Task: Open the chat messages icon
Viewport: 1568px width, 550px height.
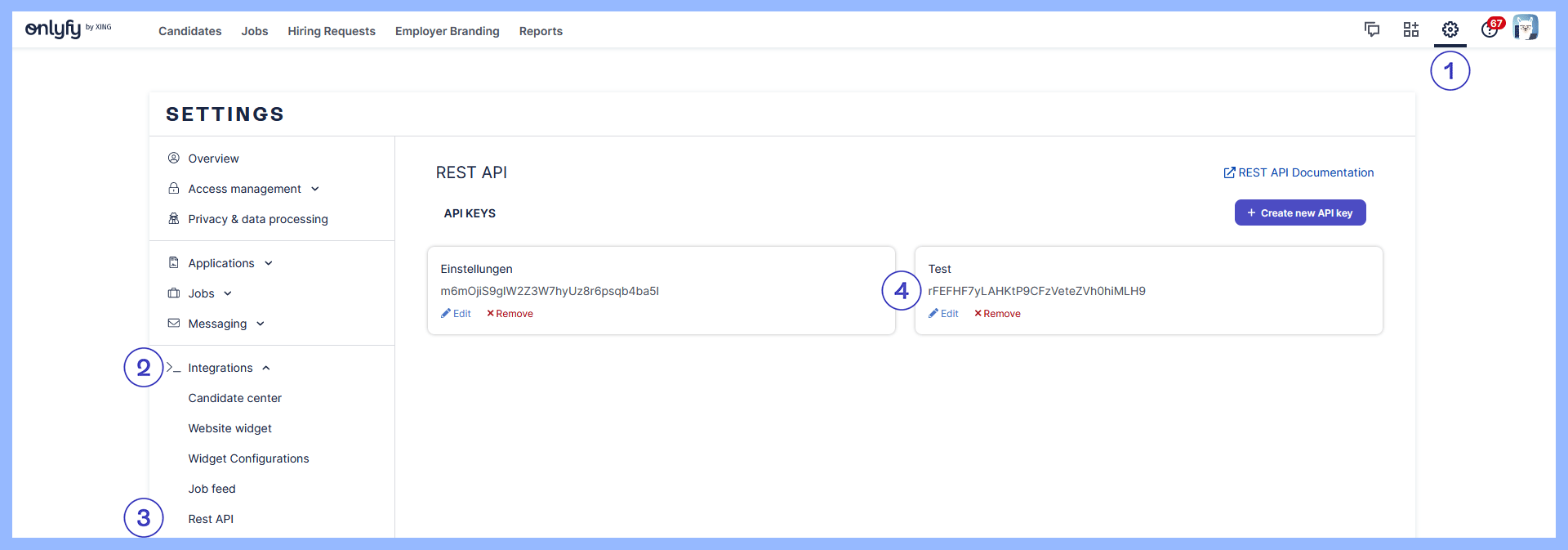Action: 1372,30
